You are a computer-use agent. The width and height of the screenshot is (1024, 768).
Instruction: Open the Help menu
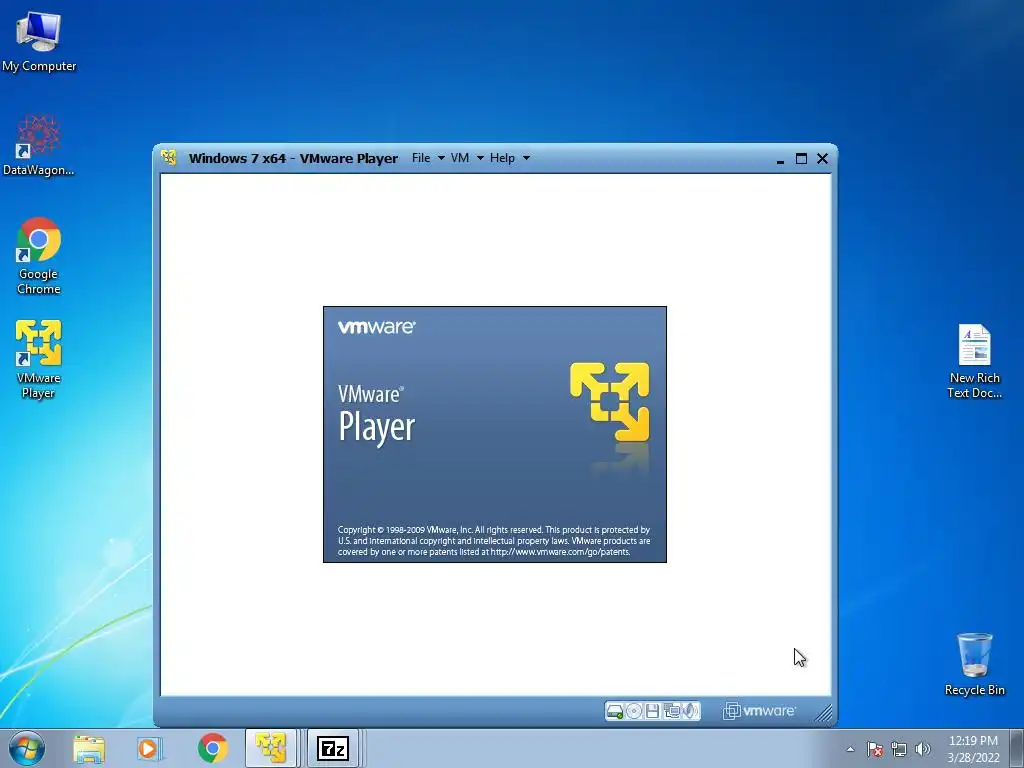(502, 158)
